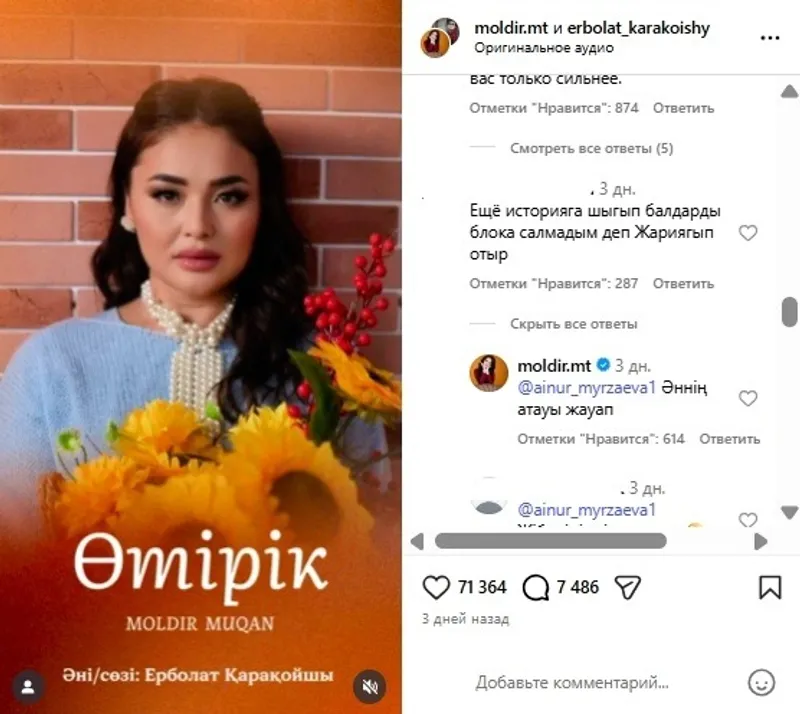The width and height of the screenshot is (800, 714).
Task: Like the post with the heart icon
Action: pos(436,587)
